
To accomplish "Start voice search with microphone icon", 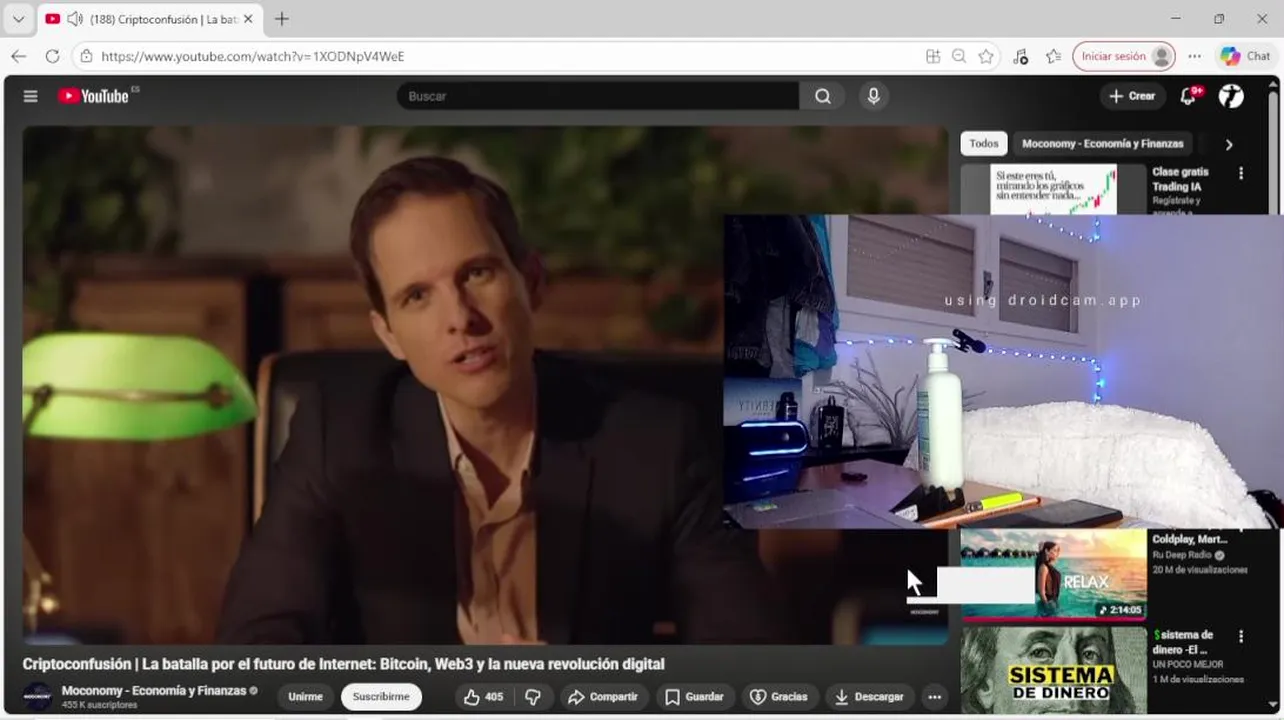I will 873,96.
